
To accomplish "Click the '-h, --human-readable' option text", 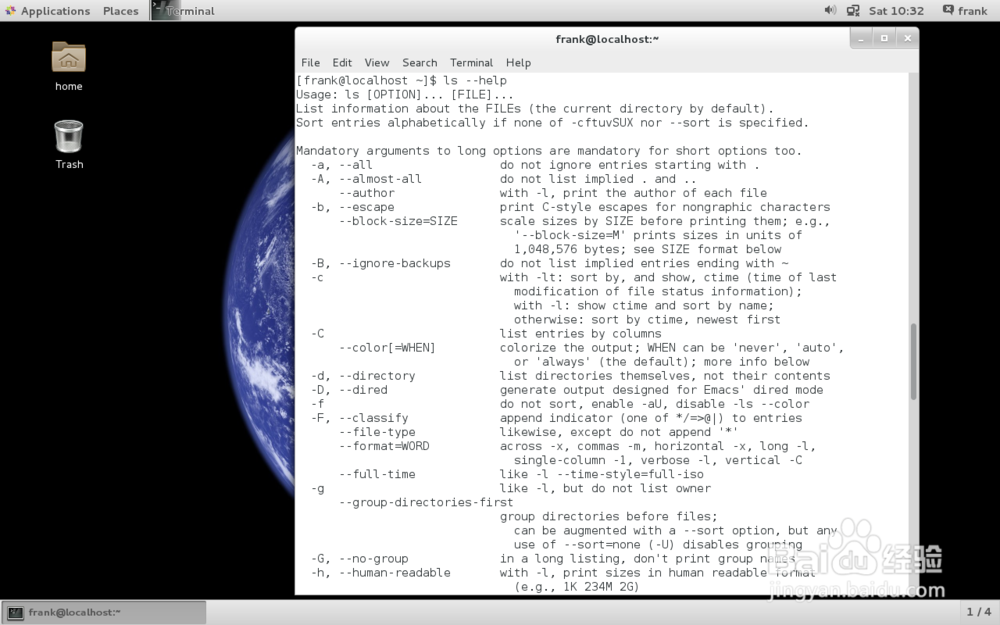I will [x=380, y=572].
